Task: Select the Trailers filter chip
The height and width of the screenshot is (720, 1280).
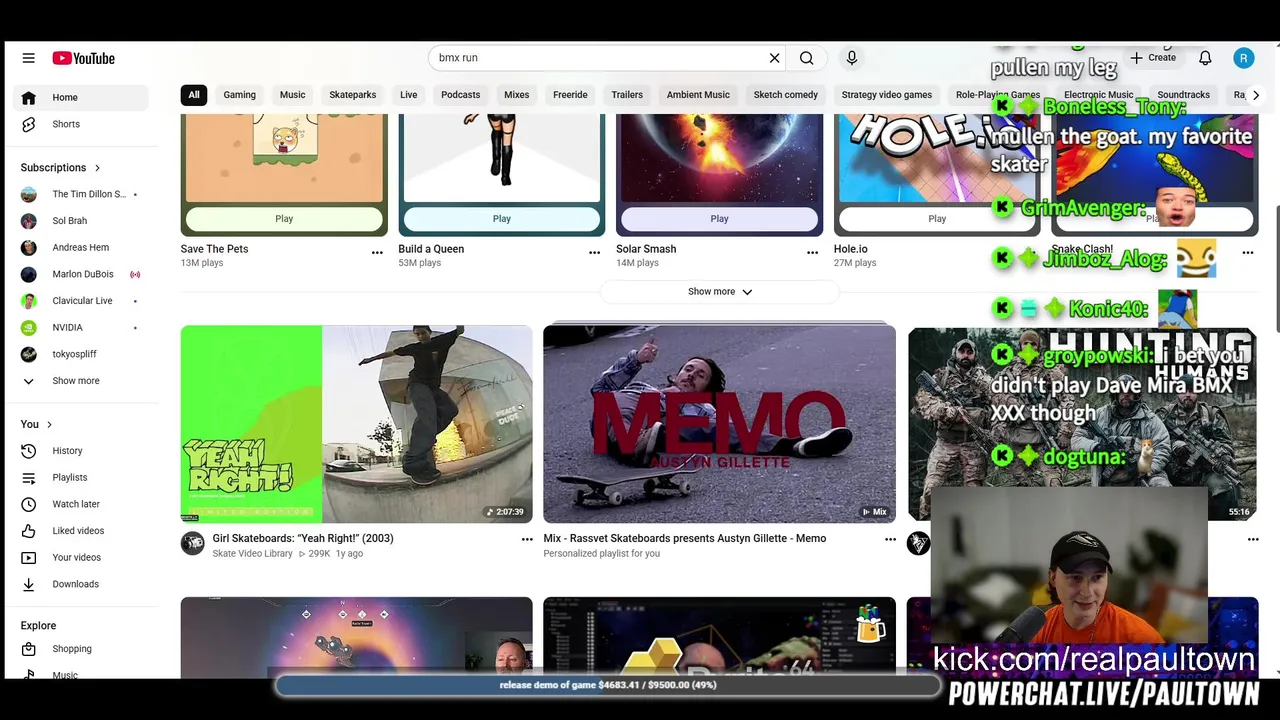Action: [627, 95]
